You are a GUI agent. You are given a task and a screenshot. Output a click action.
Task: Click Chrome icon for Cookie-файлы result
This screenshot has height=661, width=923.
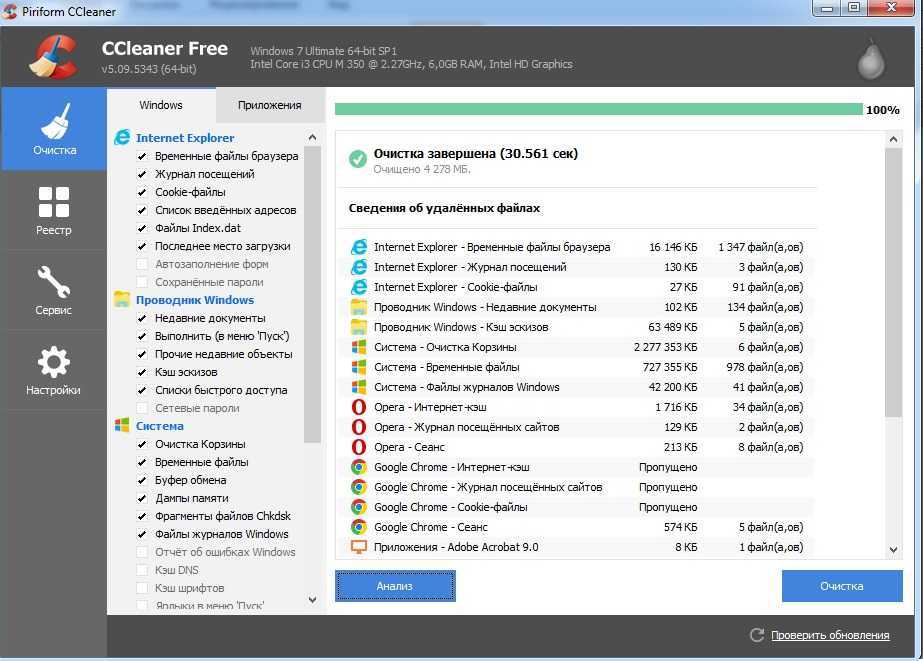click(358, 507)
